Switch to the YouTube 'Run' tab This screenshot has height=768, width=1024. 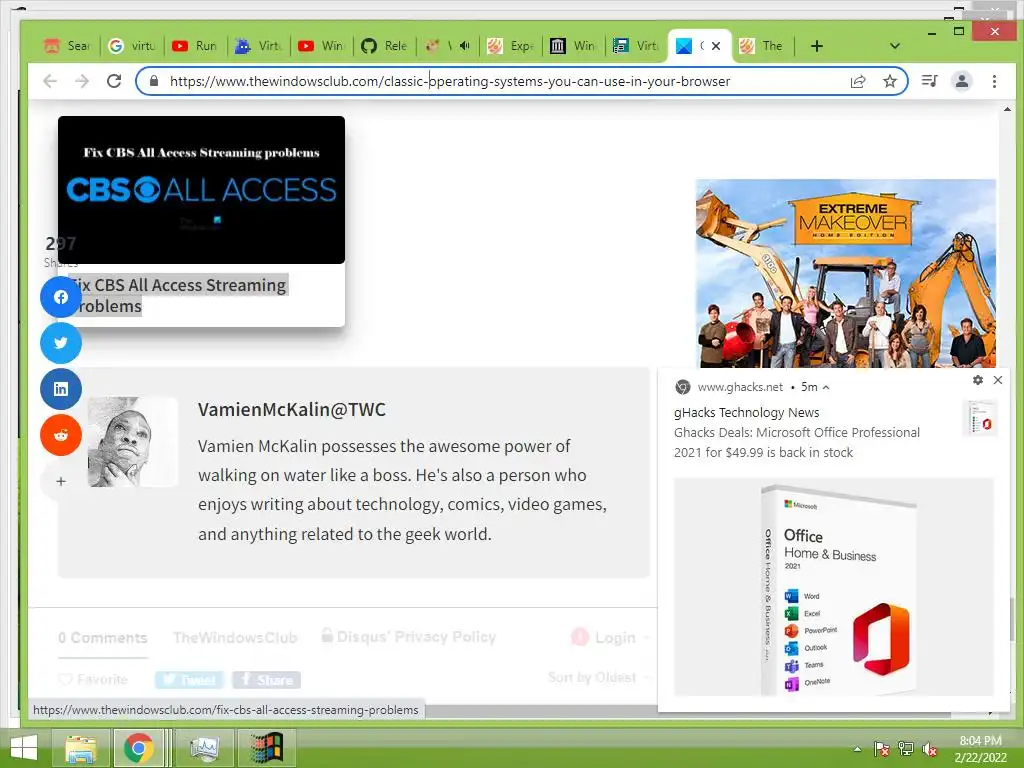pos(195,46)
